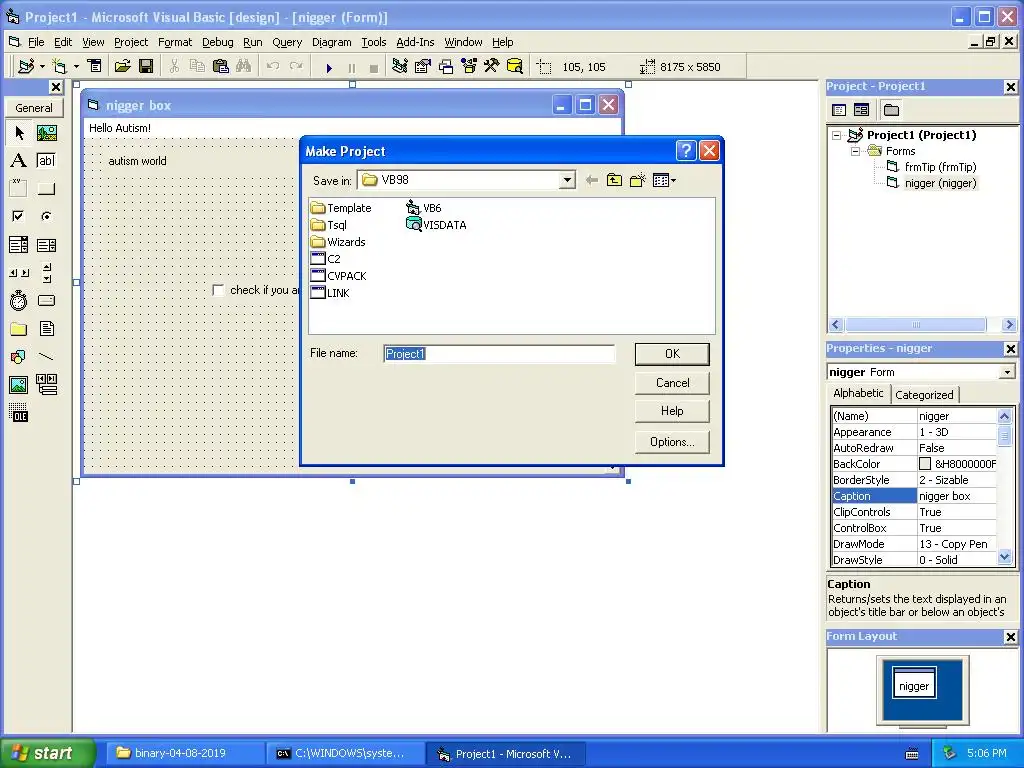Create new folder in Make Project dialog
The width and height of the screenshot is (1024, 768).
coord(637,180)
